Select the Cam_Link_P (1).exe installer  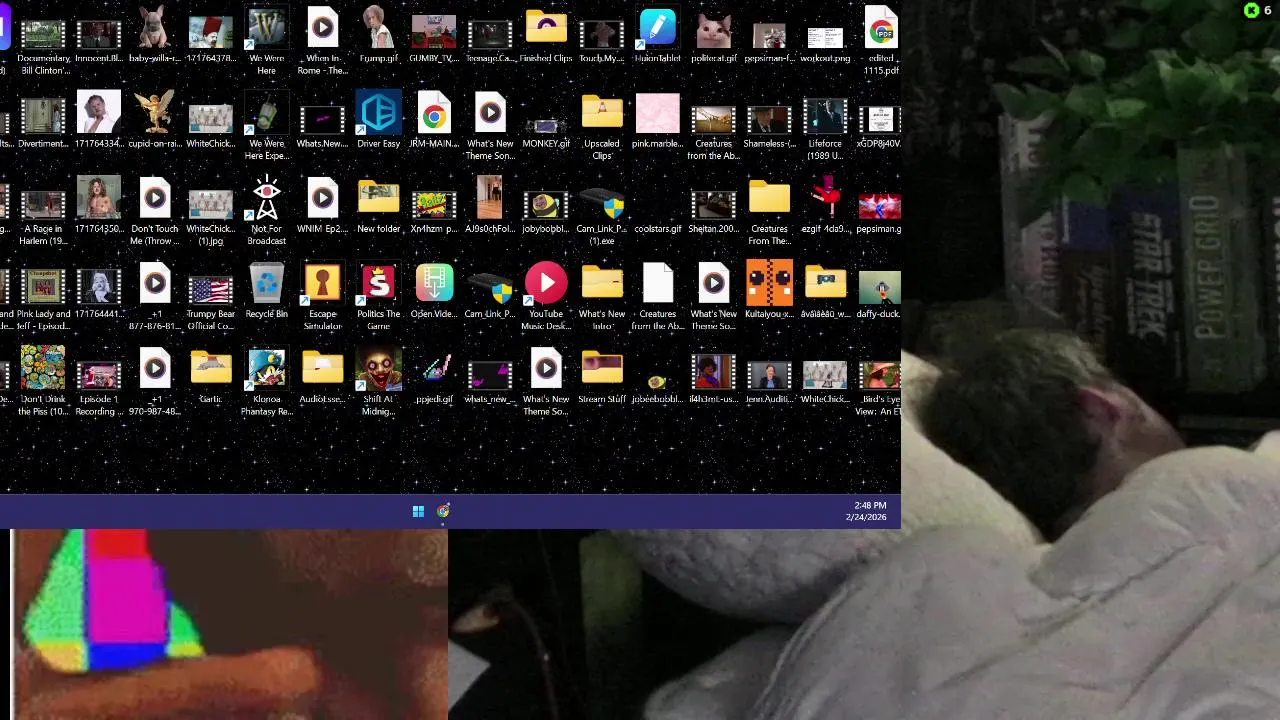click(x=602, y=213)
